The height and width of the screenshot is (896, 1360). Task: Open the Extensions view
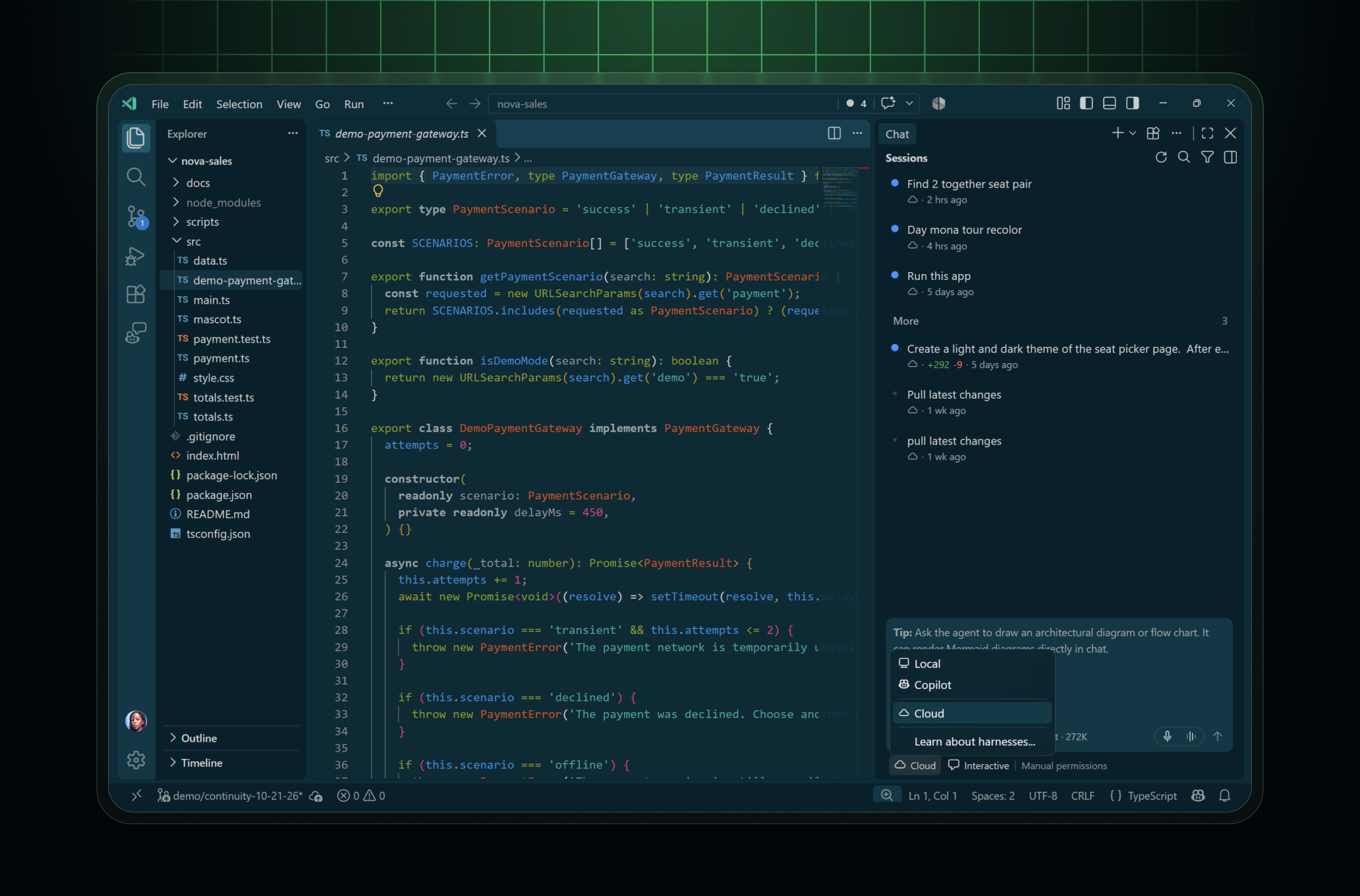[136, 294]
